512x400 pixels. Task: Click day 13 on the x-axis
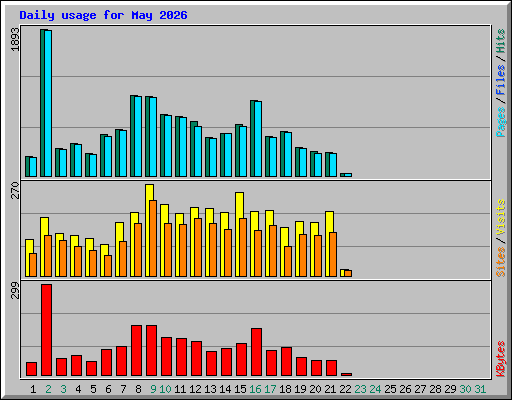[x=210, y=389]
